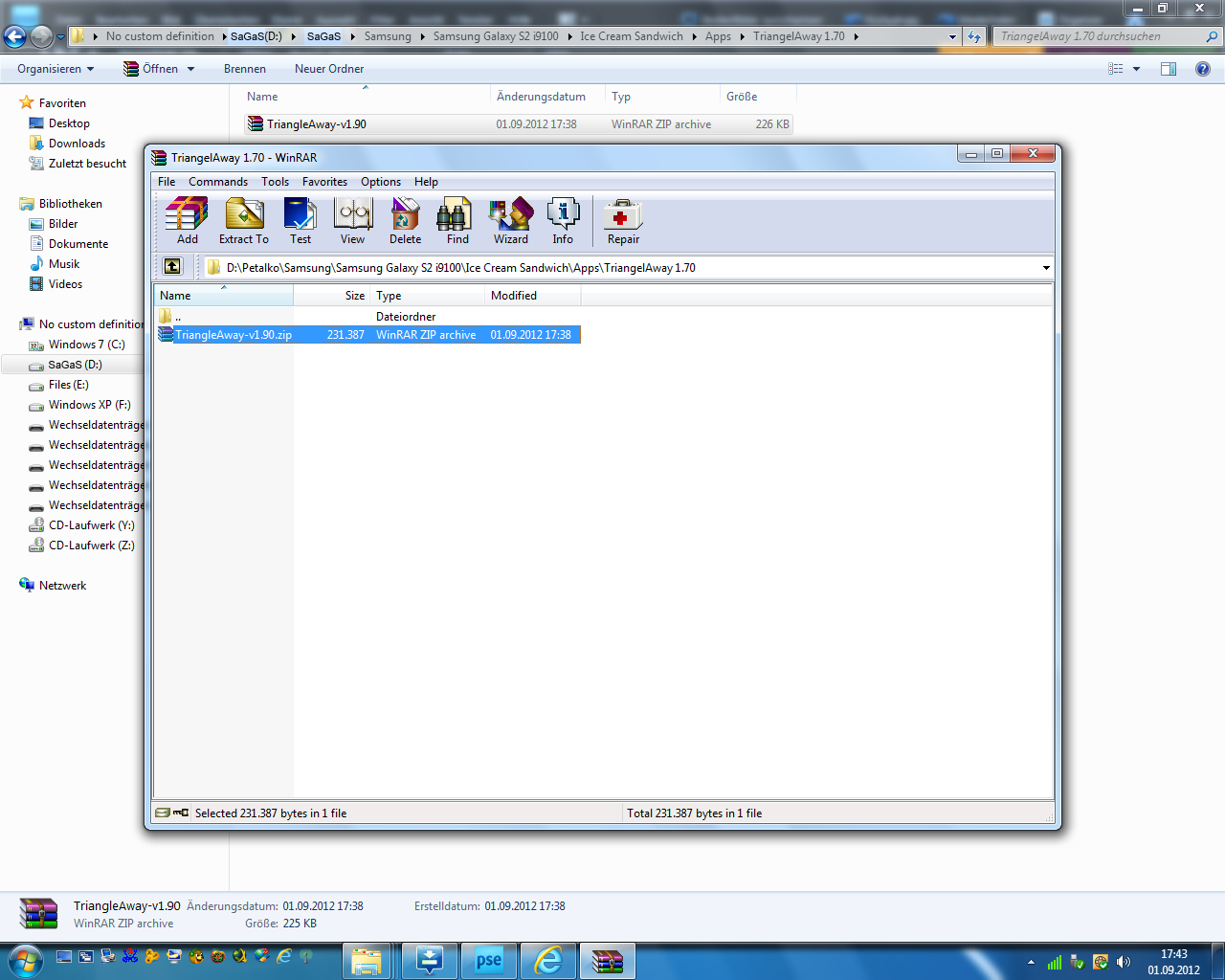
Task: Click the Test archive icon
Action: (x=300, y=221)
